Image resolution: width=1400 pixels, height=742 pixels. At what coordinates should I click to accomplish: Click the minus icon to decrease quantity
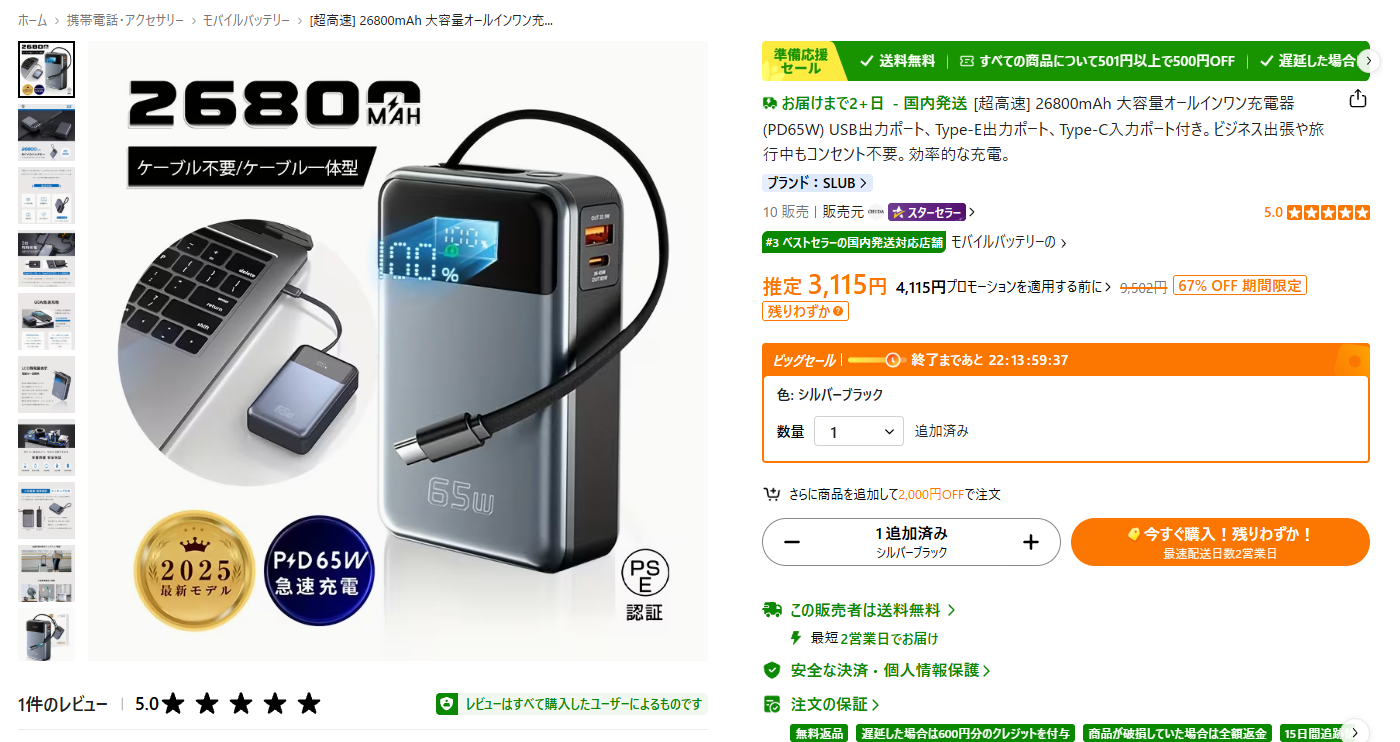point(792,542)
